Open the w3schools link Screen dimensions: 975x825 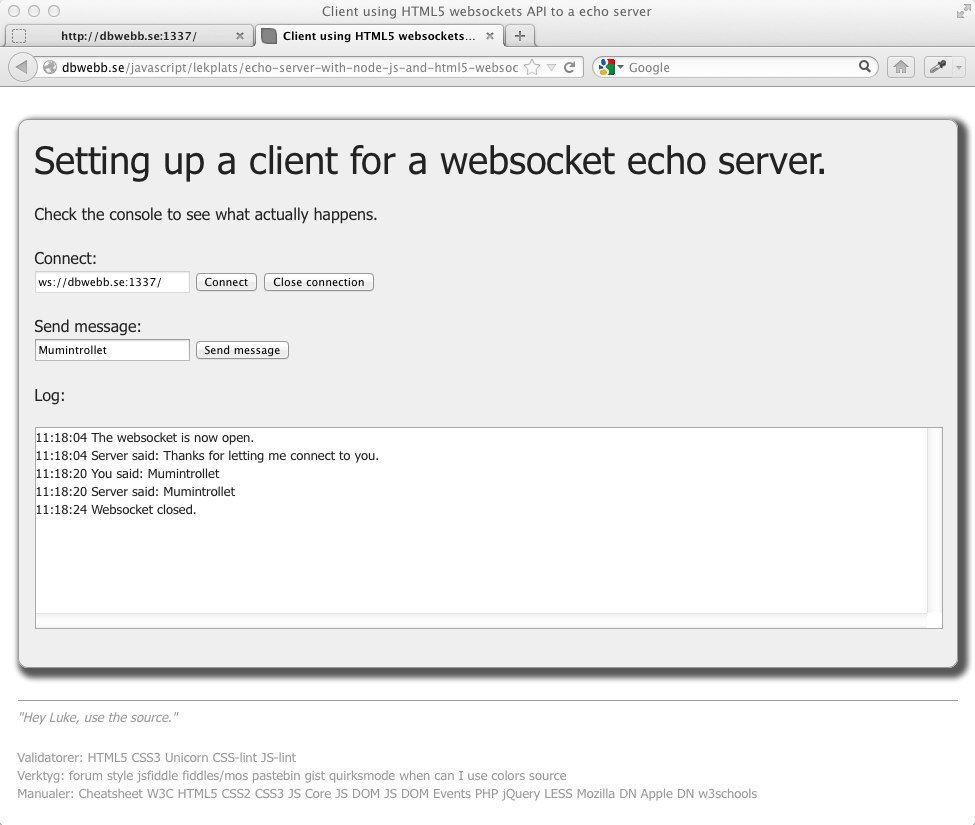[728, 793]
